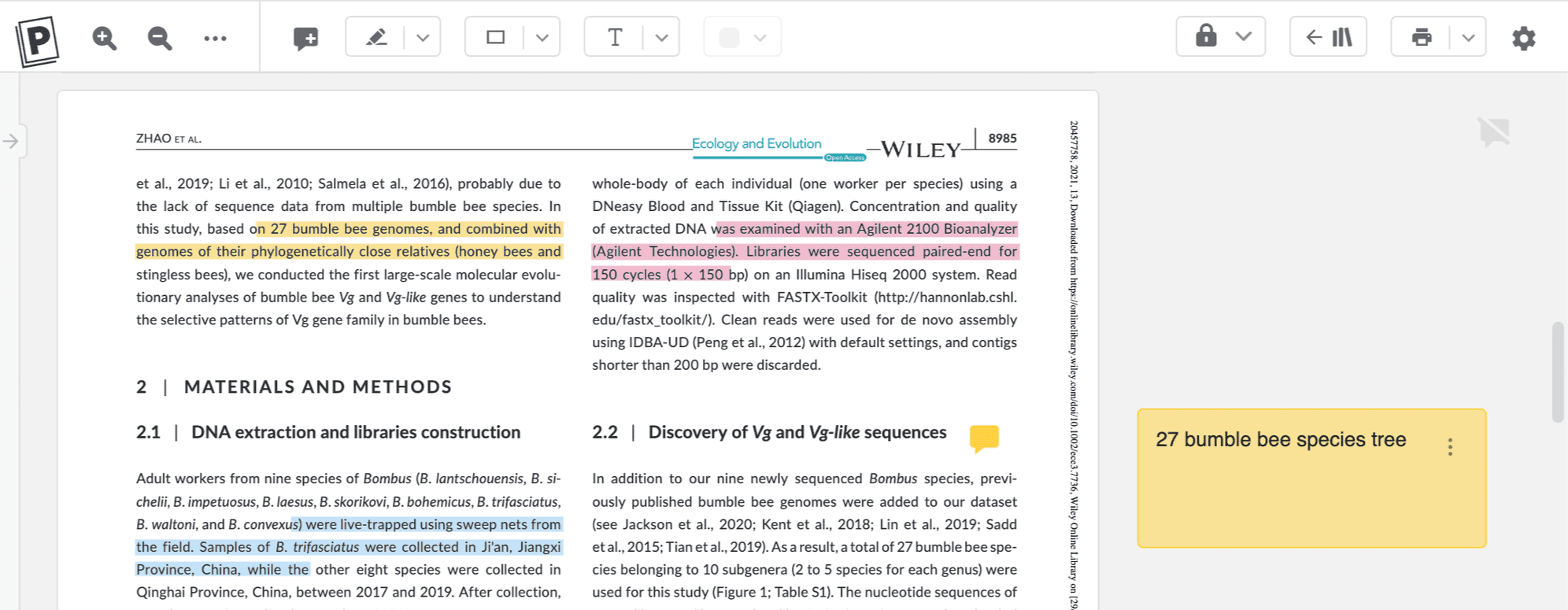Select the rectangle area tool
The width and height of the screenshot is (1568, 610).
(x=495, y=37)
